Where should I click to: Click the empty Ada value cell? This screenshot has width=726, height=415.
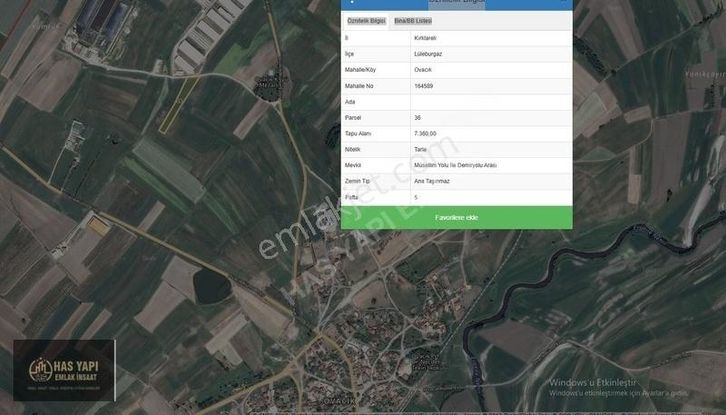point(491,102)
